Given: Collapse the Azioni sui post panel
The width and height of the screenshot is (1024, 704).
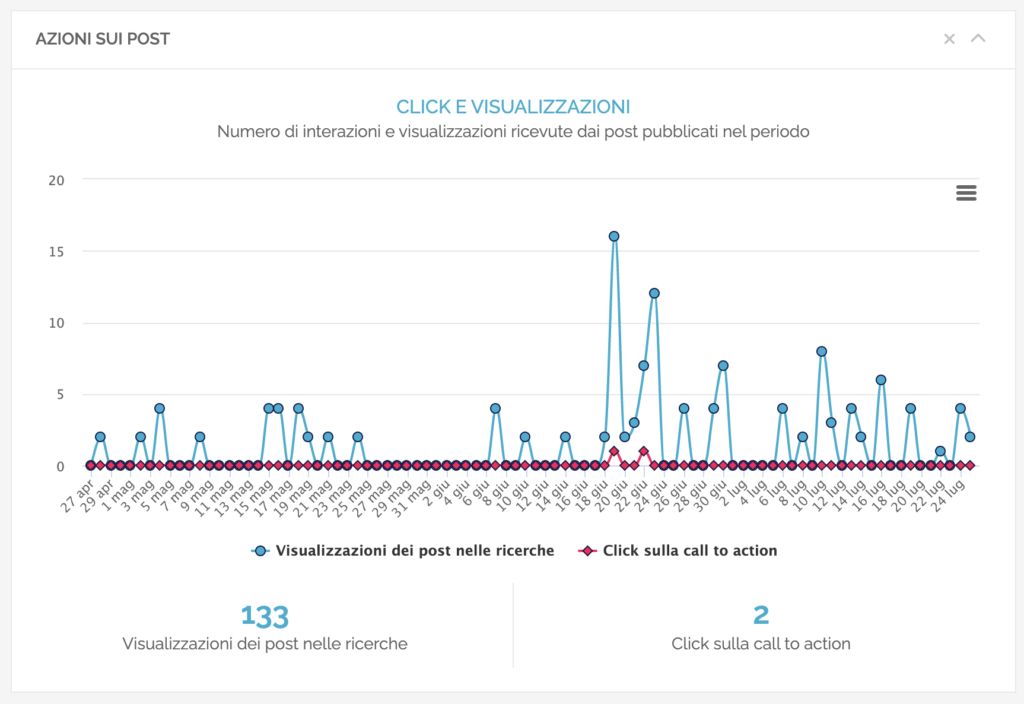Looking at the screenshot, I should coord(979,39).
